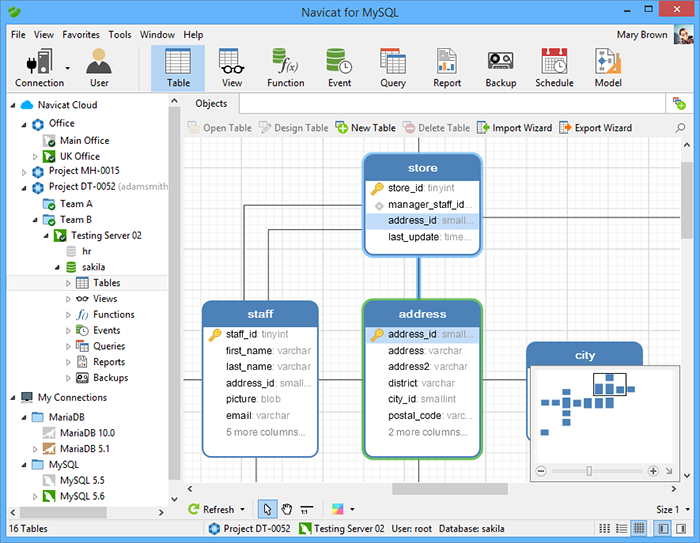
Task: Expand the Views node arrow
Action: click(68, 299)
